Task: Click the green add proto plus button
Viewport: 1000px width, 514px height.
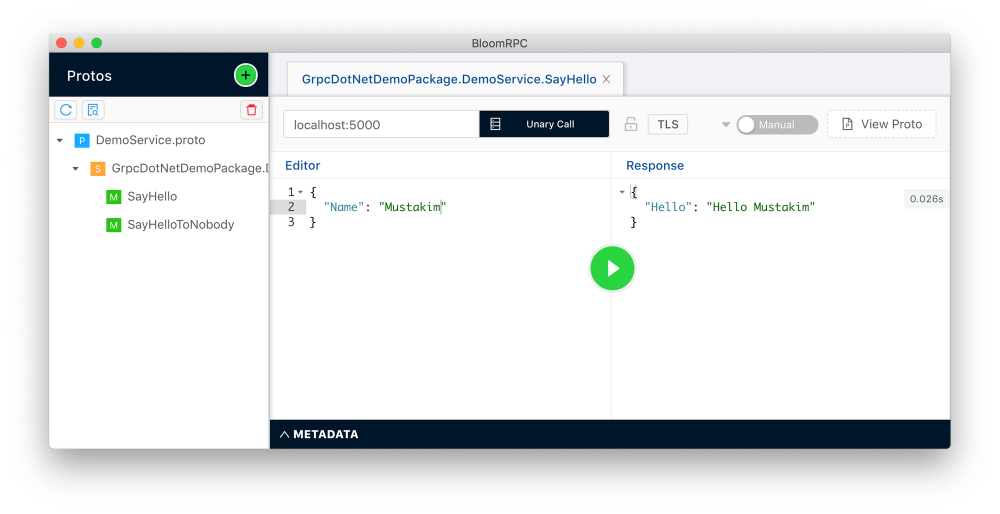Action: [246, 75]
